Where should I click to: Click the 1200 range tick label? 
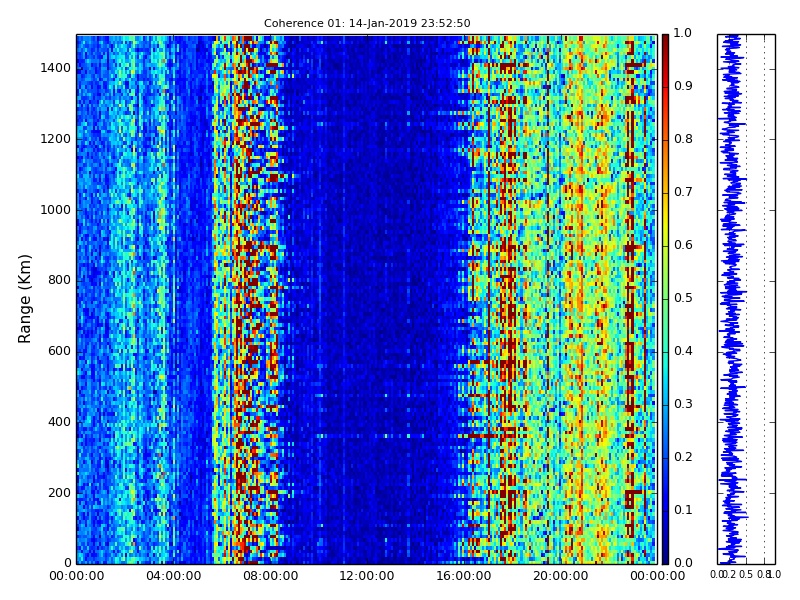point(55,139)
